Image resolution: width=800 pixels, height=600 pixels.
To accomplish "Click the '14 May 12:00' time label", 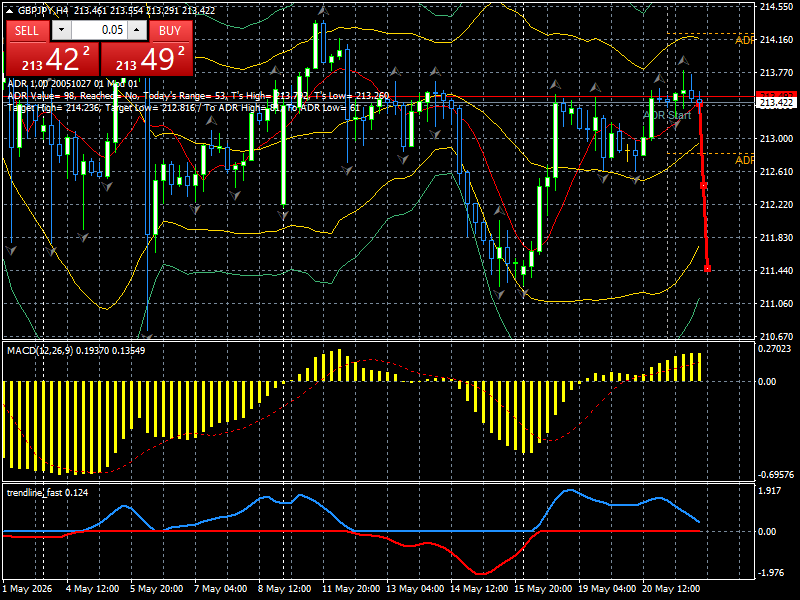I will (x=479, y=589).
